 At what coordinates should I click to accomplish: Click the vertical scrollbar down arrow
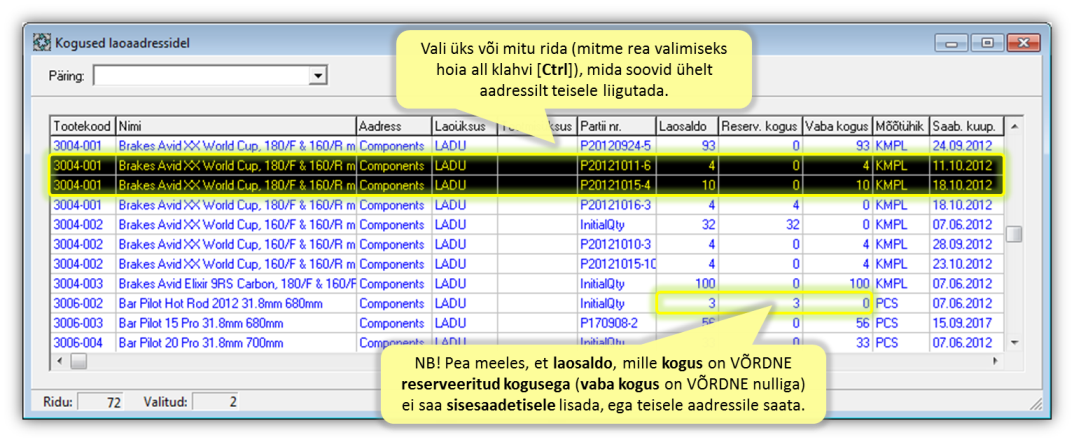[x=1014, y=342]
